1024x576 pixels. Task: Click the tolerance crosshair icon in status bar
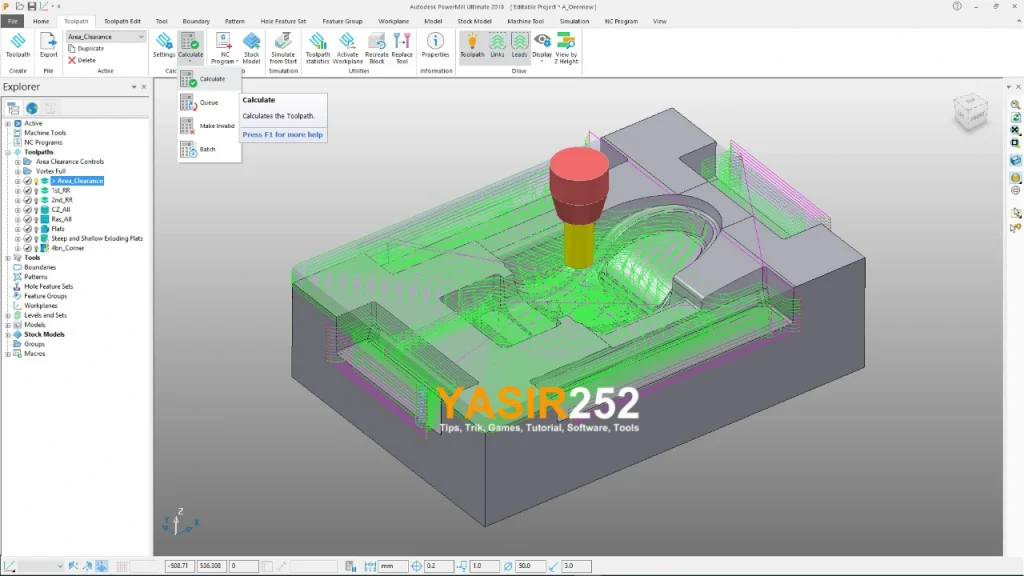click(x=417, y=566)
